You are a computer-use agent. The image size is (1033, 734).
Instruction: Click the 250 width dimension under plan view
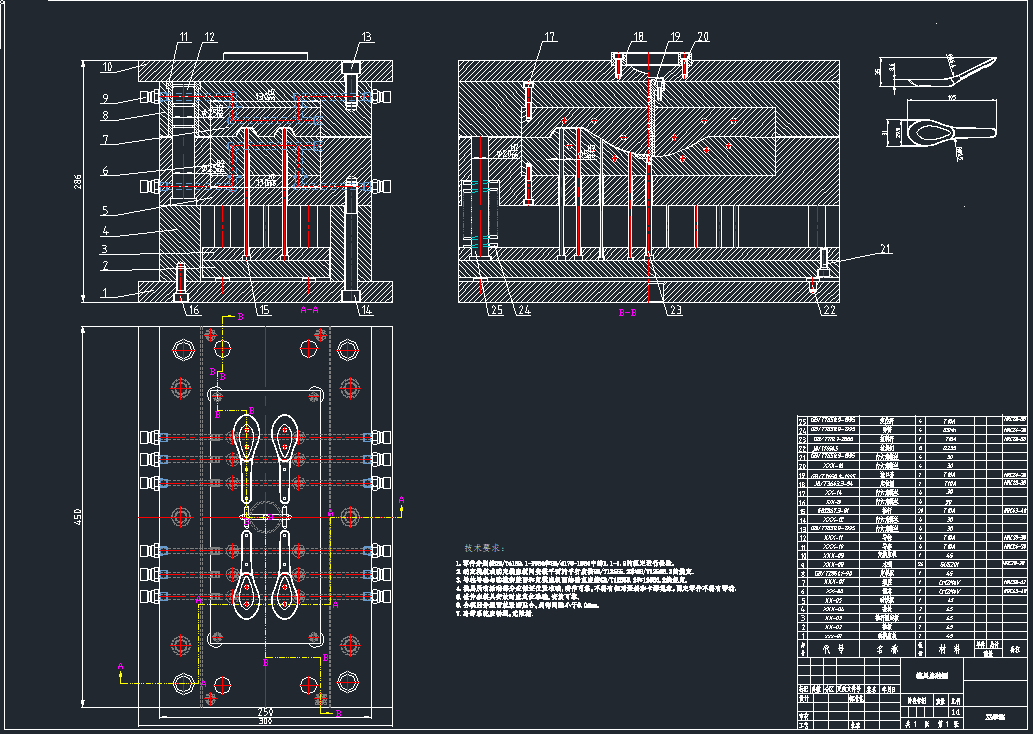pos(265,712)
